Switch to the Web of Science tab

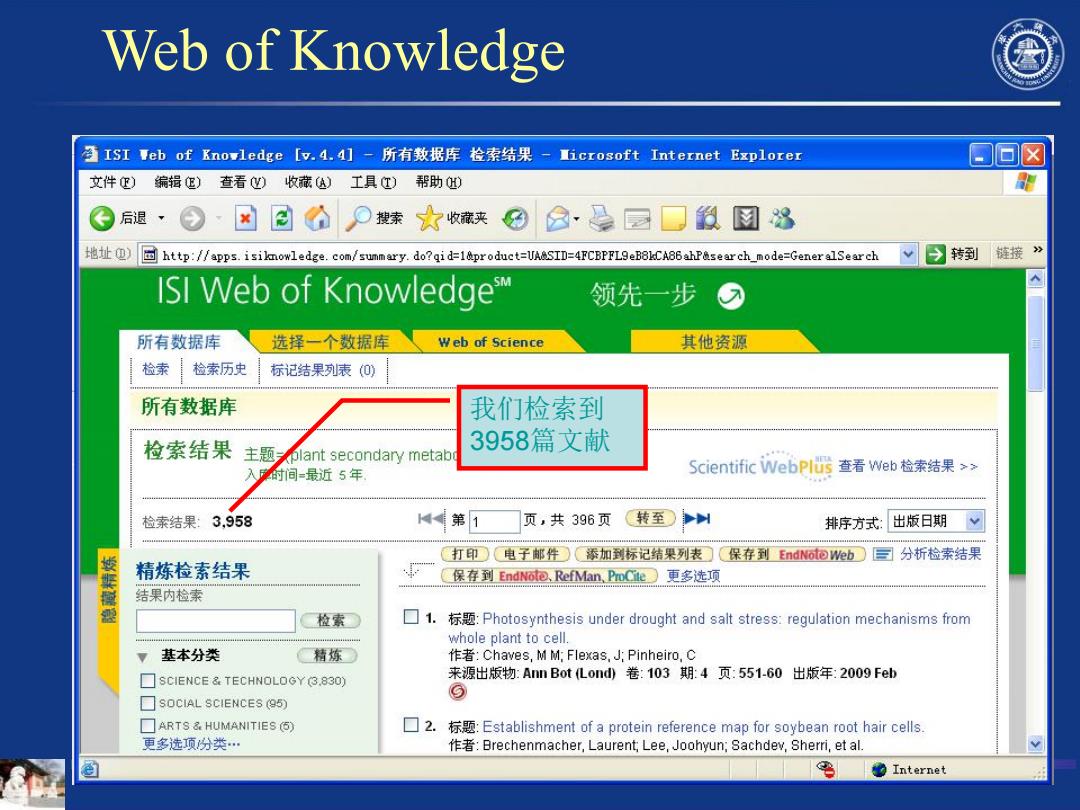(x=490, y=342)
